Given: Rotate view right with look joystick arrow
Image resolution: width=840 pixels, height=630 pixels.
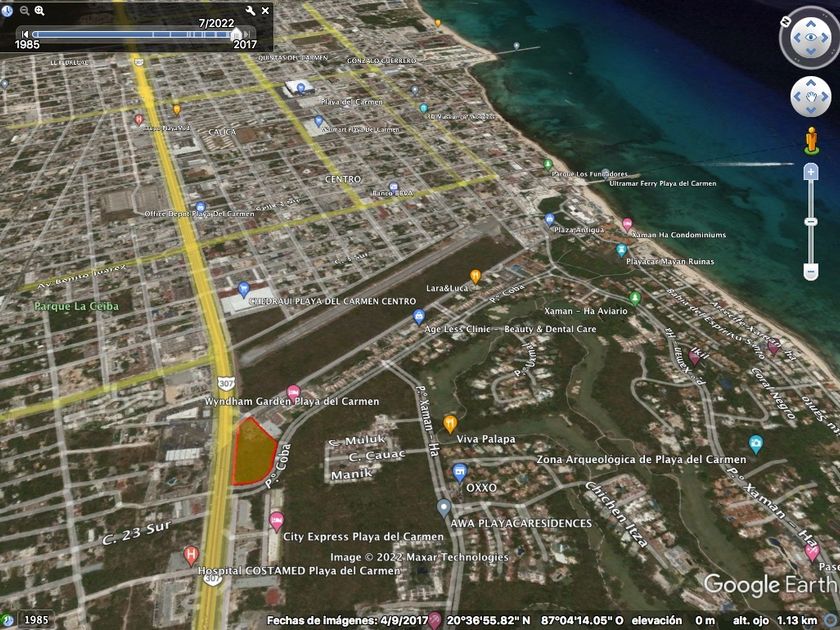Looking at the screenshot, I should tap(826, 38).
